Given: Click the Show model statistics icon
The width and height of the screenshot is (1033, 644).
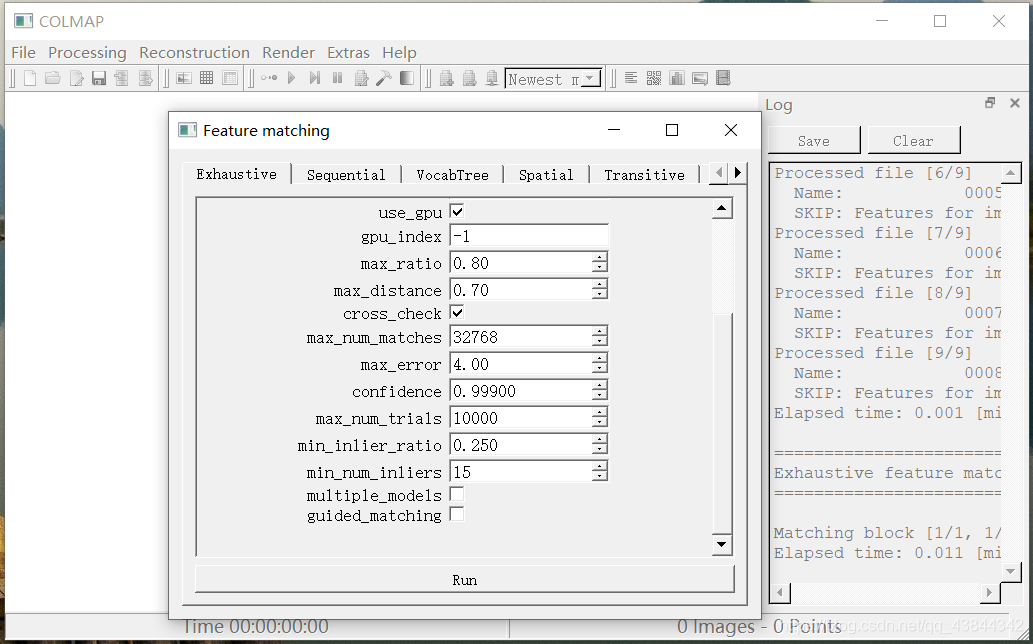Looking at the screenshot, I should pos(677,78).
